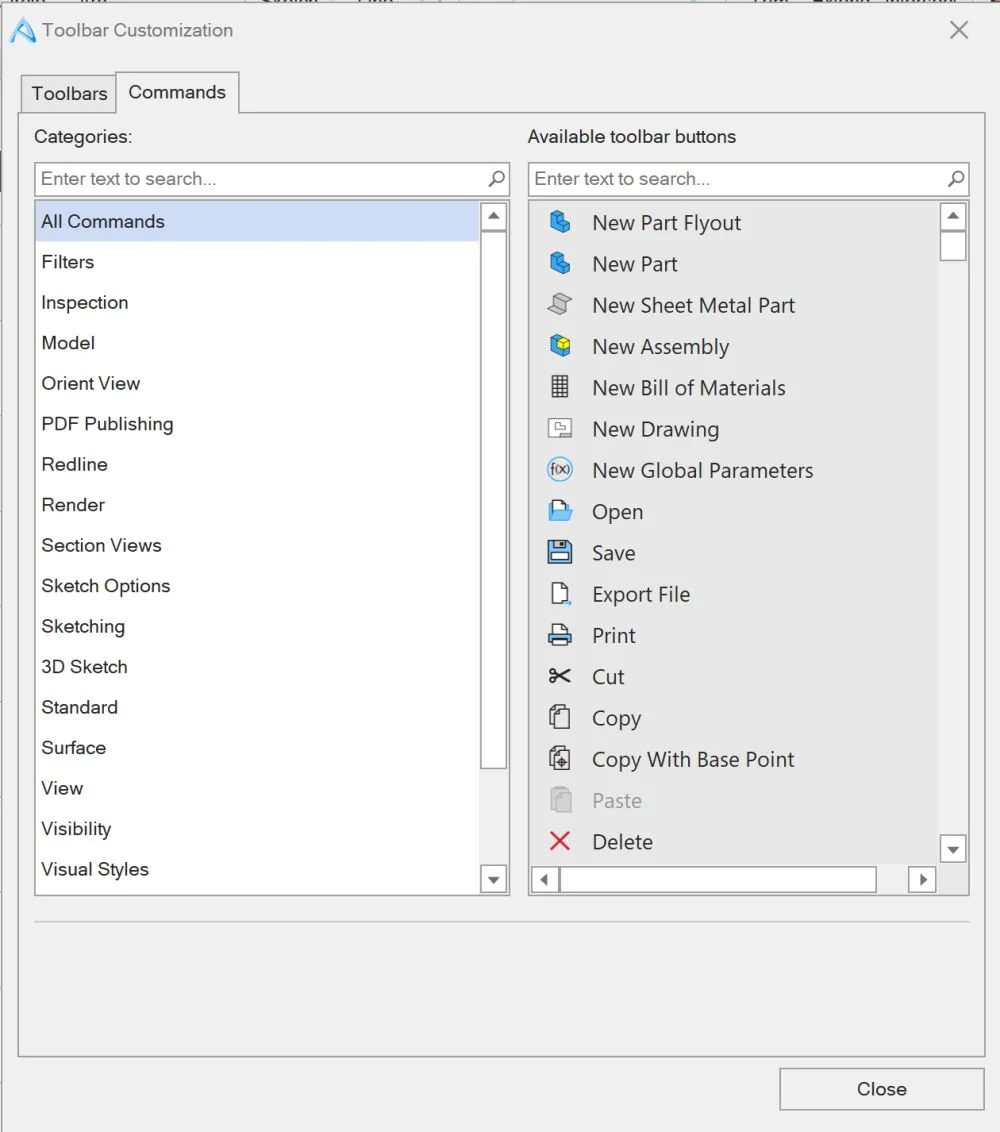Click the red Delete X icon
This screenshot has width=1000, height=1132.
pyautogui.click(x=560, y=841)
